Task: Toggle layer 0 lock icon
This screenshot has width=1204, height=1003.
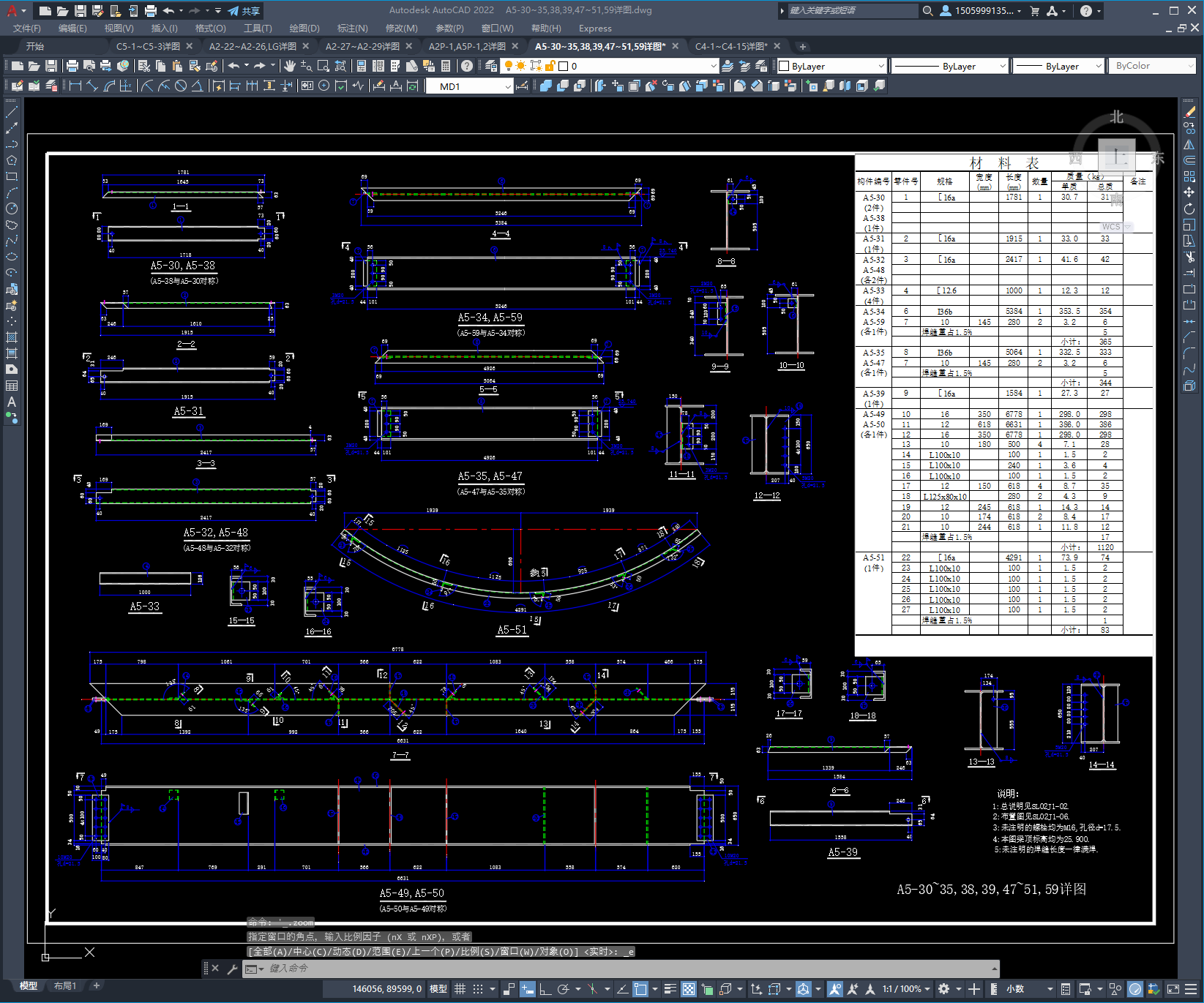Action: [x=550, y=66]
